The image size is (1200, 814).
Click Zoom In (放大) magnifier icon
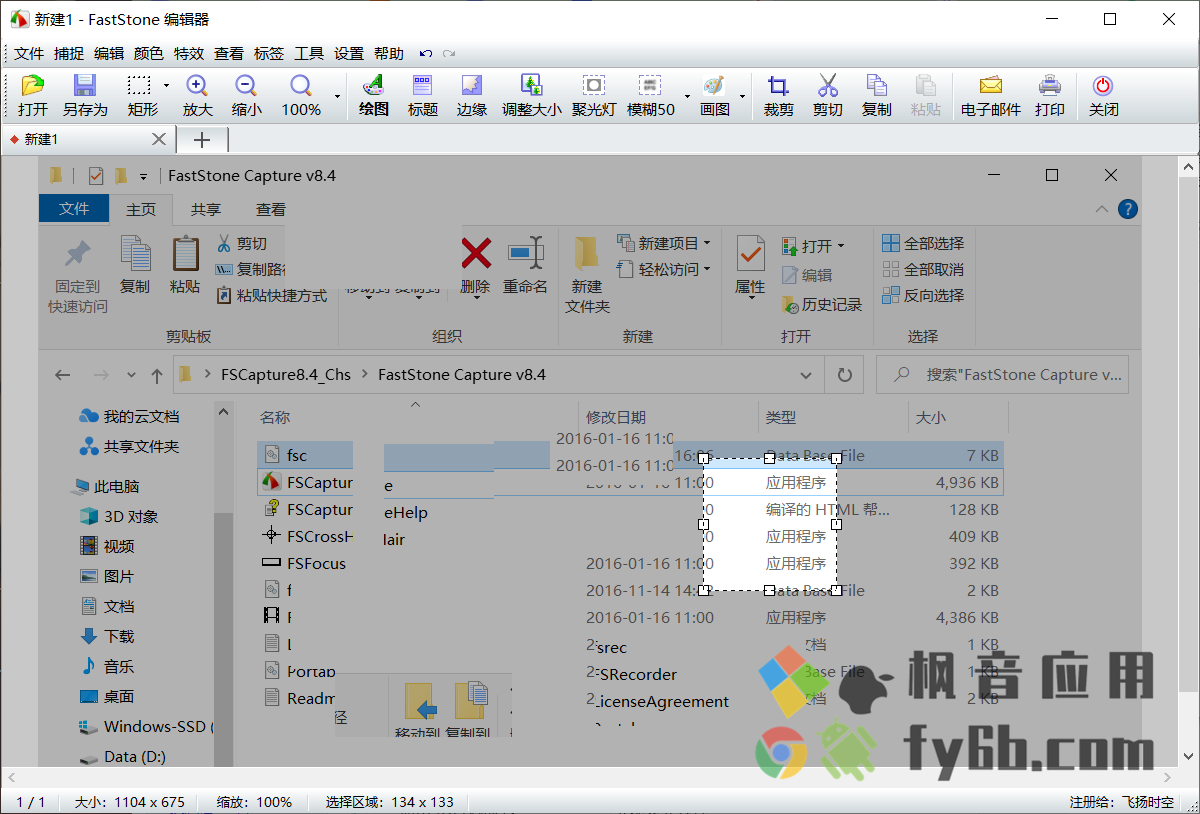197,95
